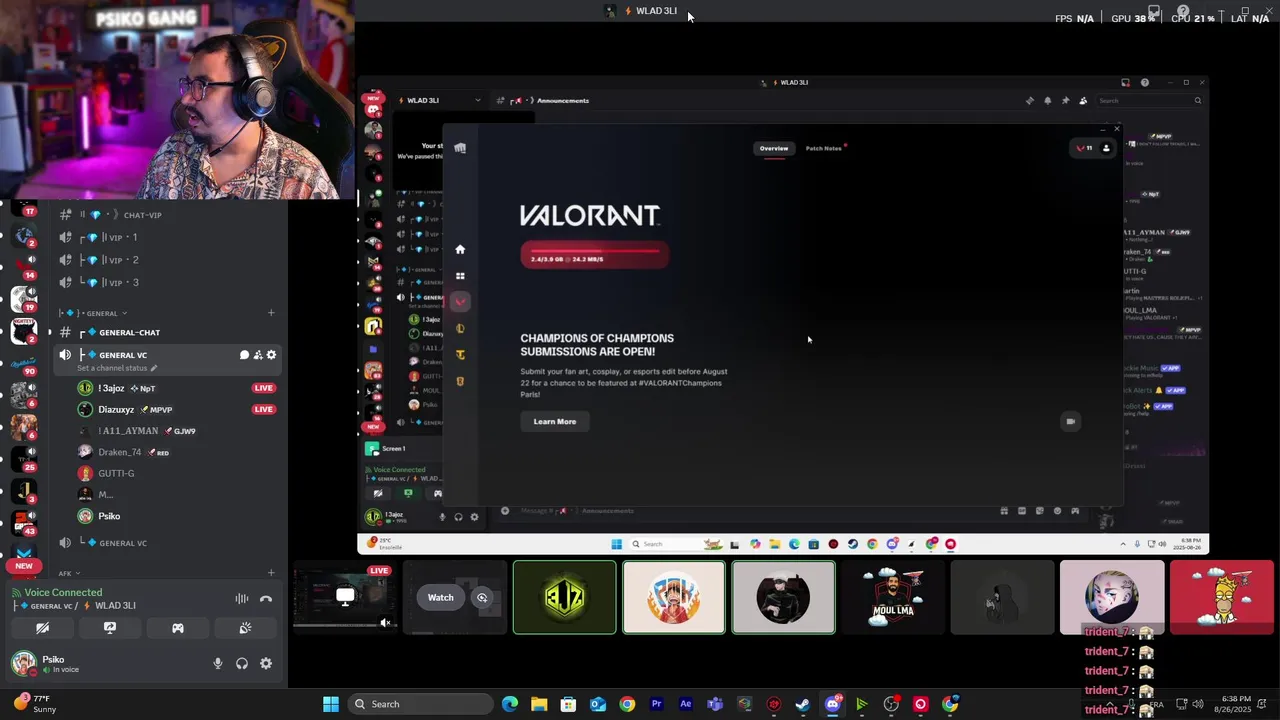Image resolution: width=1280 pixels, height=720 pixels.
Task: Open Microsoft Edge from the taskbar
Action: point(510,704)
